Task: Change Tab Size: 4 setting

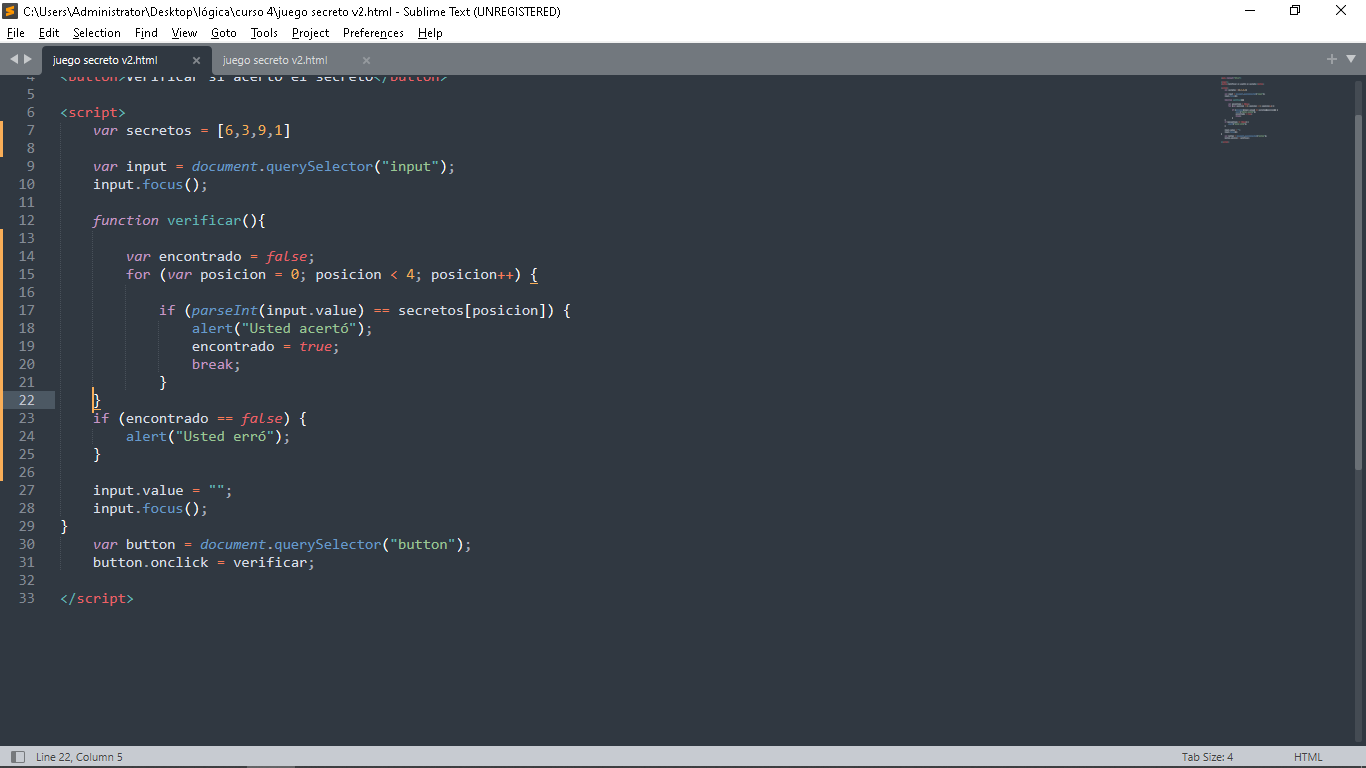Action: [x=1207, y=757]
